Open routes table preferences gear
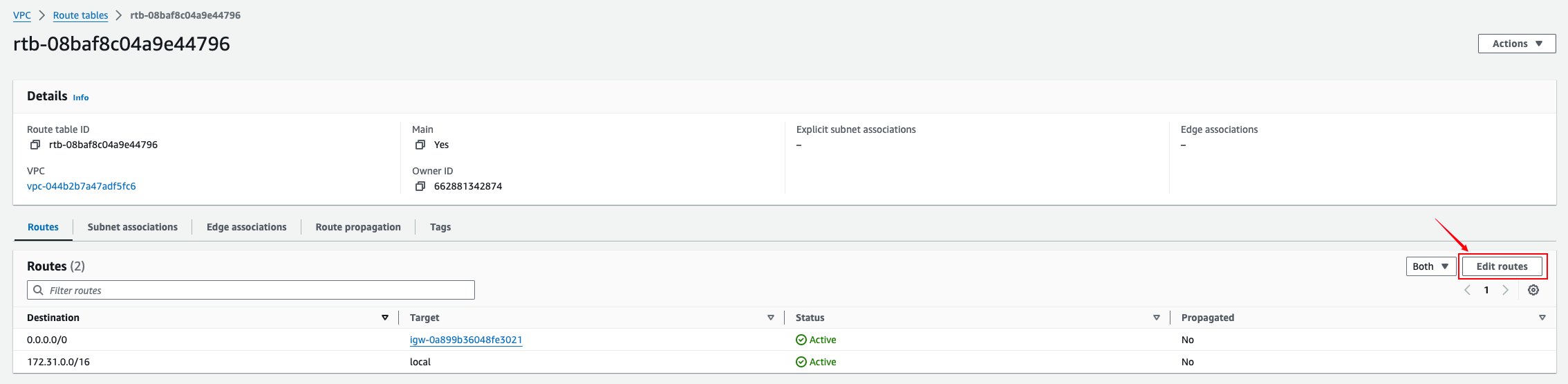The image size is (1568, 384). 1533,290
